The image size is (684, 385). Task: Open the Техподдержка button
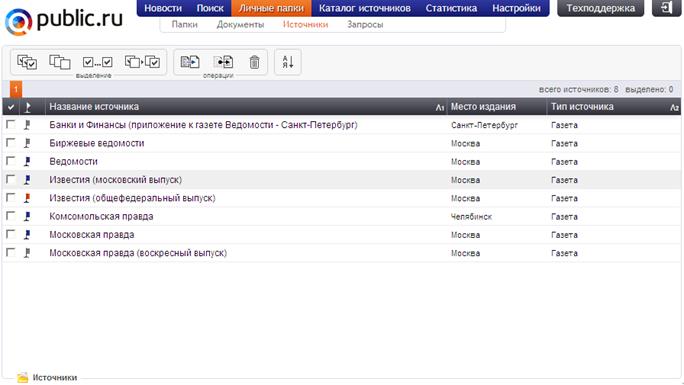(600, 8)
